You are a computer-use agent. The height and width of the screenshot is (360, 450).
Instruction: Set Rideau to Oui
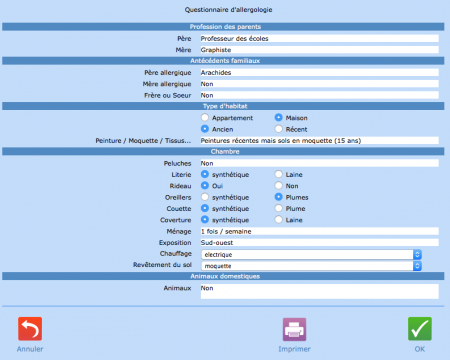click(205, 185)
